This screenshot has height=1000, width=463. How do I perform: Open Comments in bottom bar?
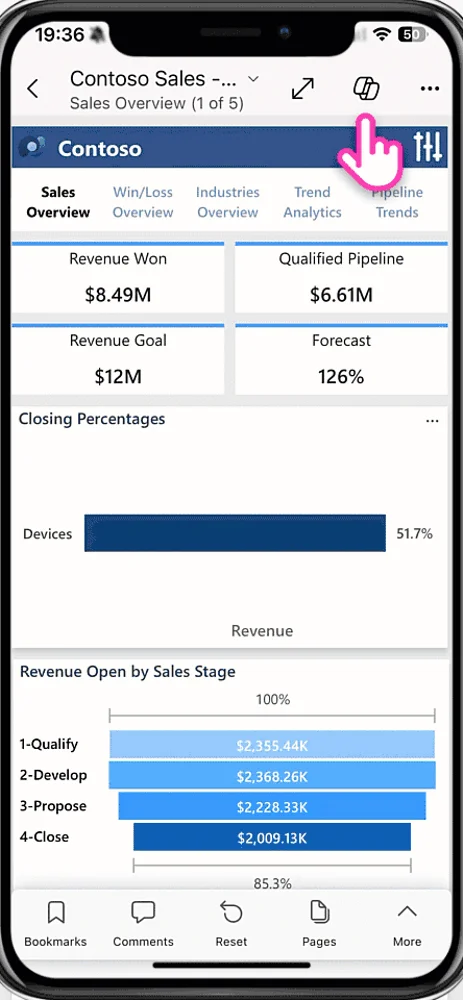(143, 923)
